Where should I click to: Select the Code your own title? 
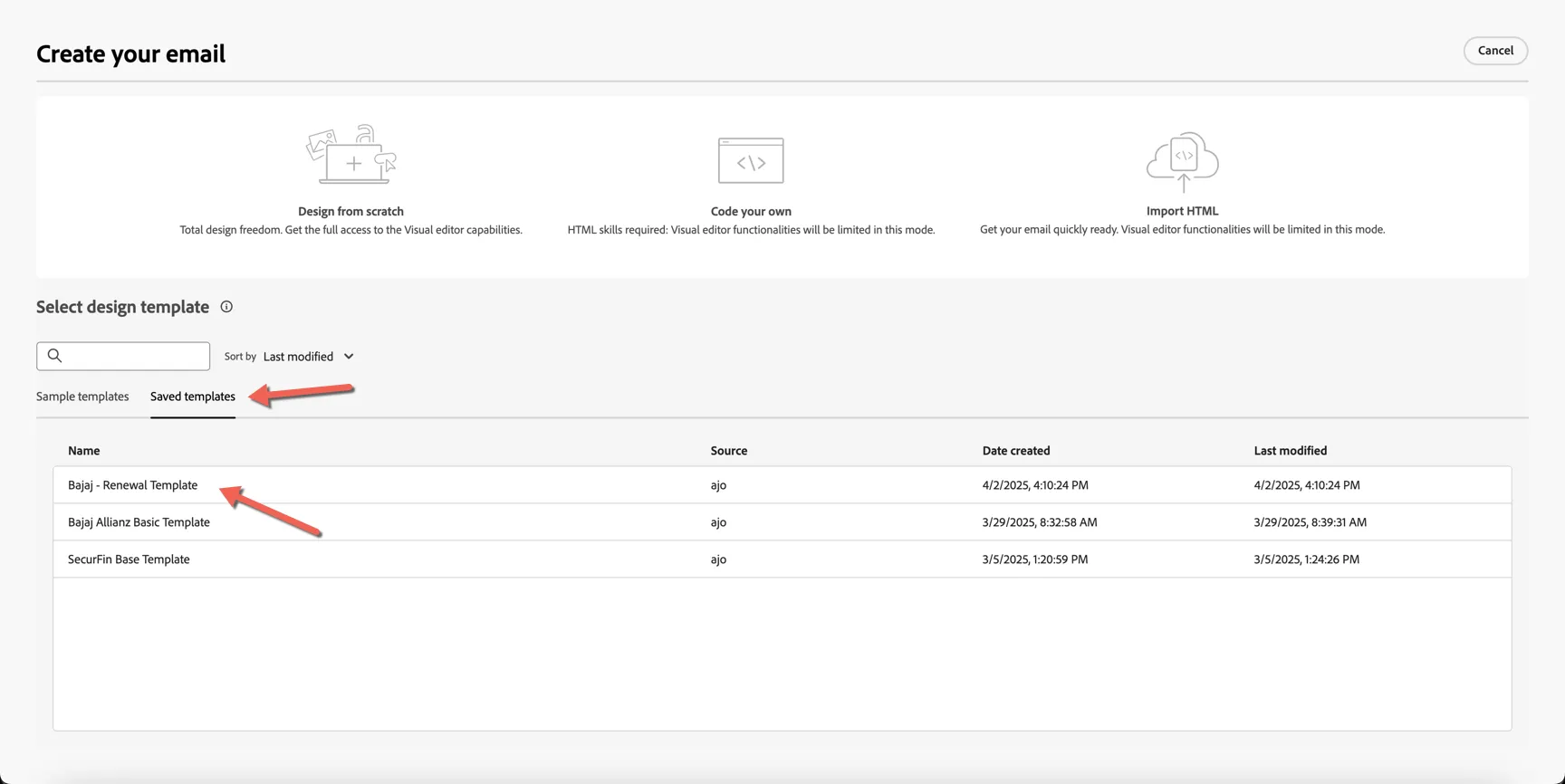pyautogui.click(x=751, y=211)
